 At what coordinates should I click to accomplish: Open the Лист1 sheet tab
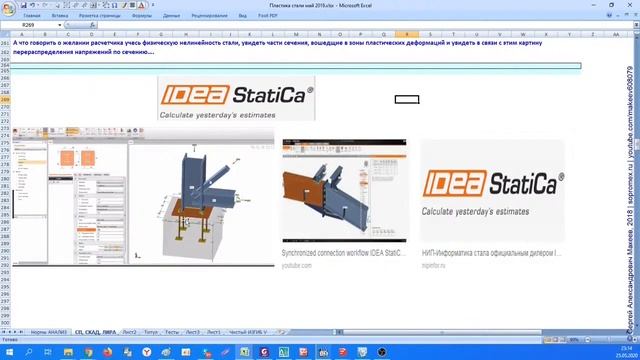[214, 332]
